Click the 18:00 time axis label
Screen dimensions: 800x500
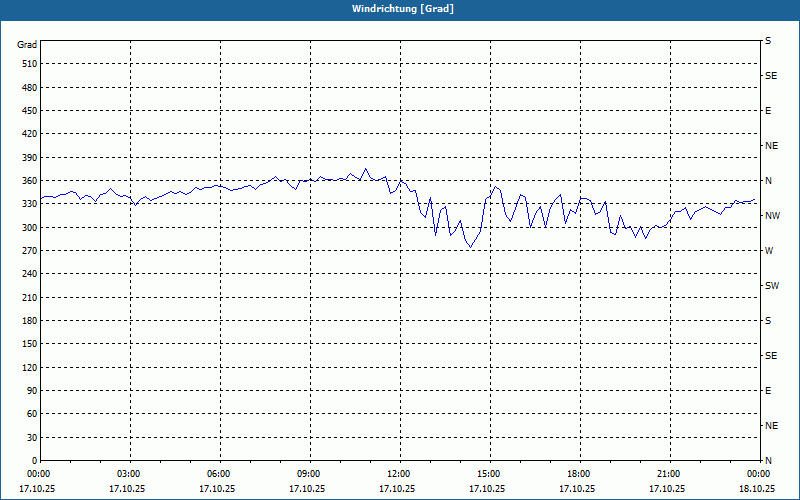[x=578, y=474]
